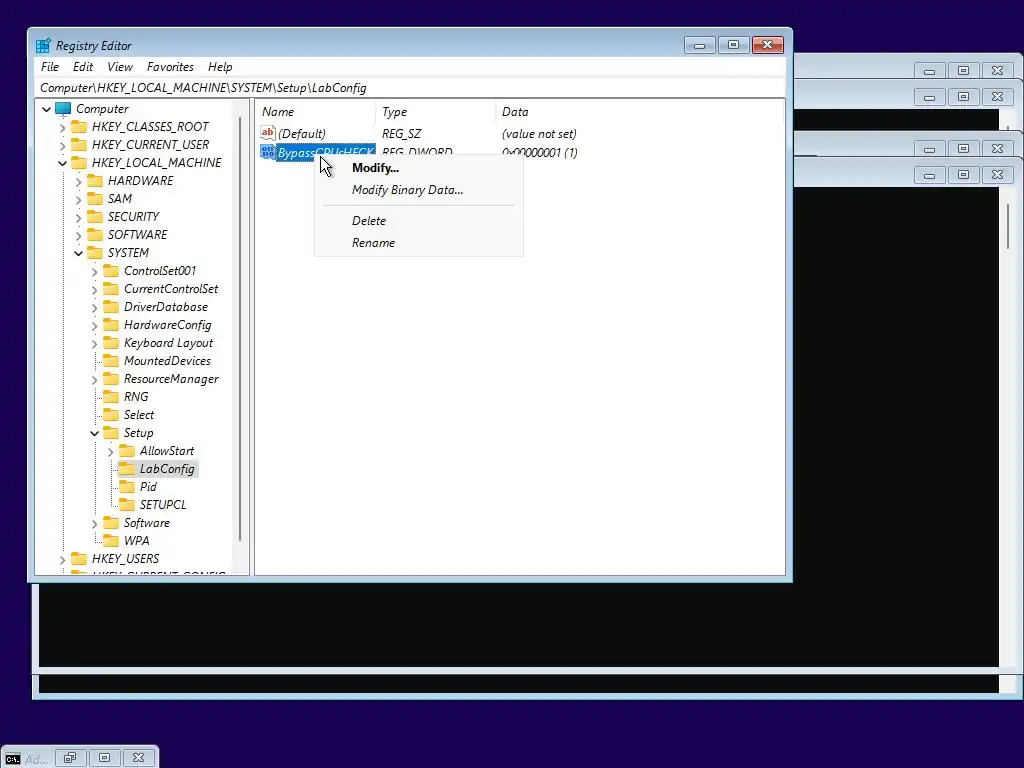
Task: Expand HKEY_CURRENT_USER node
Action: click(x=63, y=145)
